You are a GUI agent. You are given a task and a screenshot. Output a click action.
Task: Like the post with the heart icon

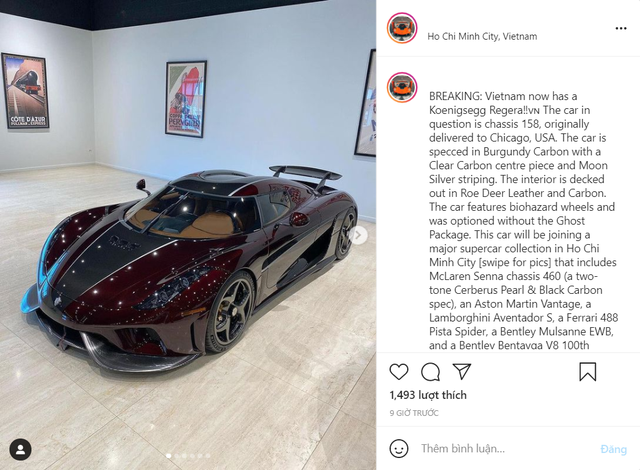[x=399, y=372]
